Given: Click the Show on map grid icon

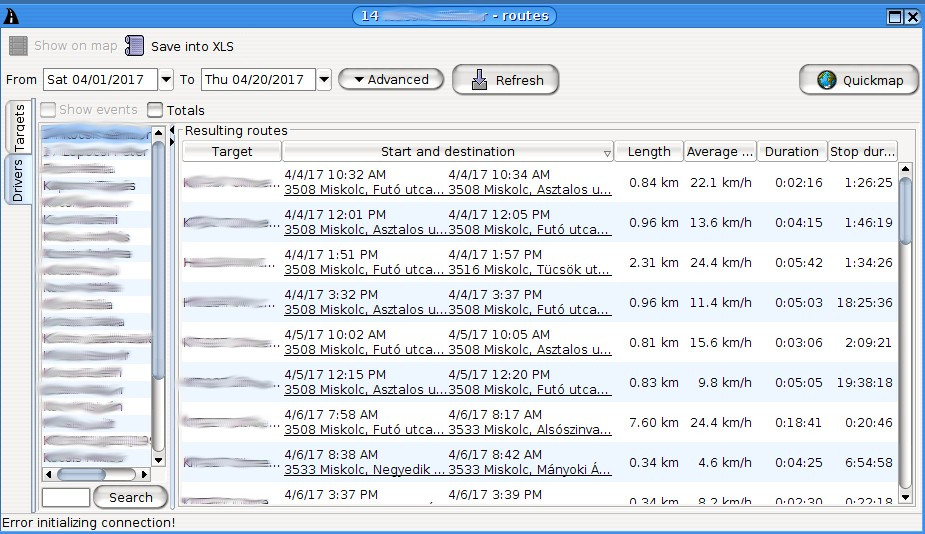Looking at the screenshot, I should 18,46.
